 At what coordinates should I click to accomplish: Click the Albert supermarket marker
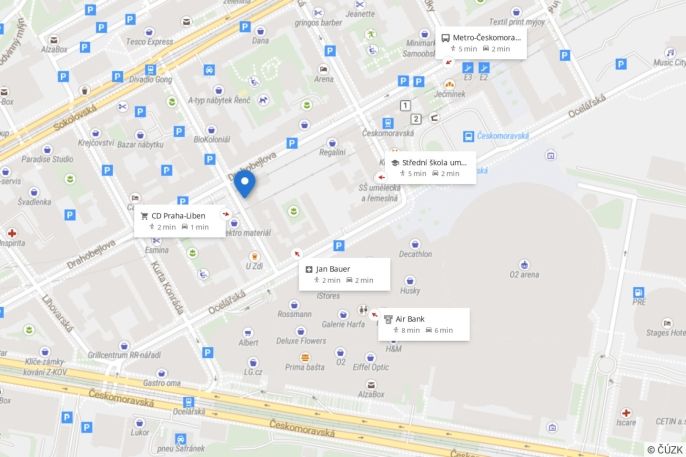248,333
